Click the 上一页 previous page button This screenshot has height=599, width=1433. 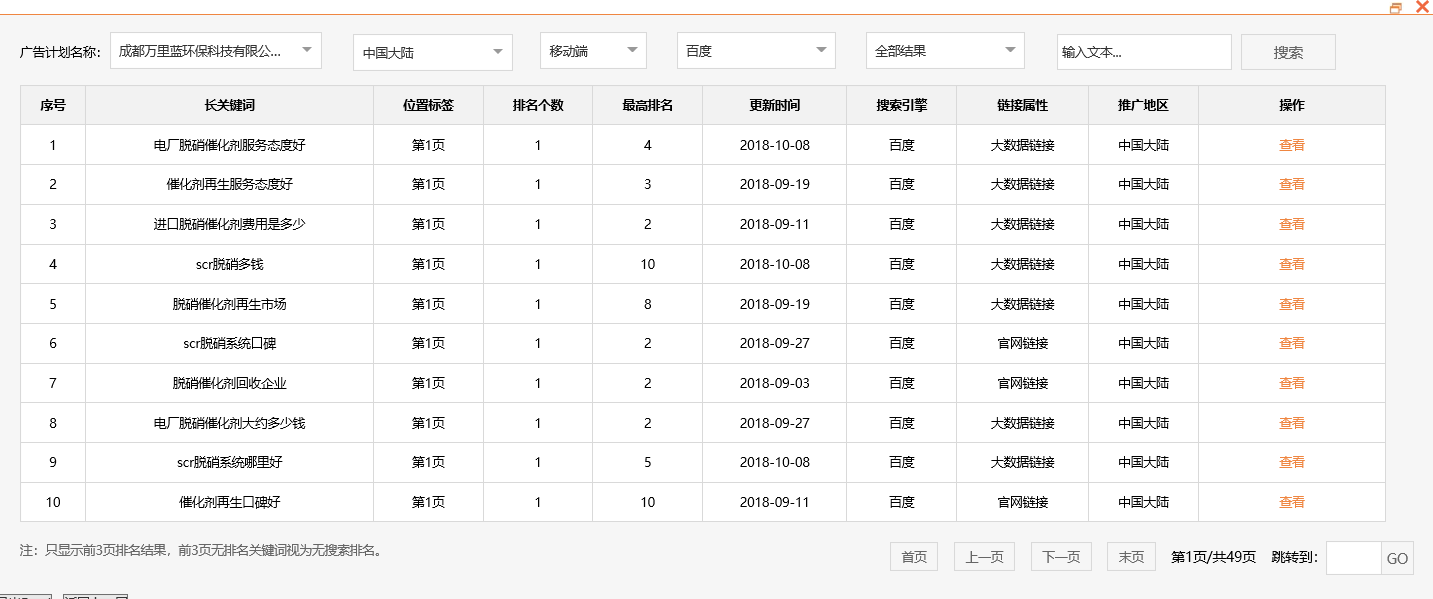pyautogui.click(x=983, y=556)
